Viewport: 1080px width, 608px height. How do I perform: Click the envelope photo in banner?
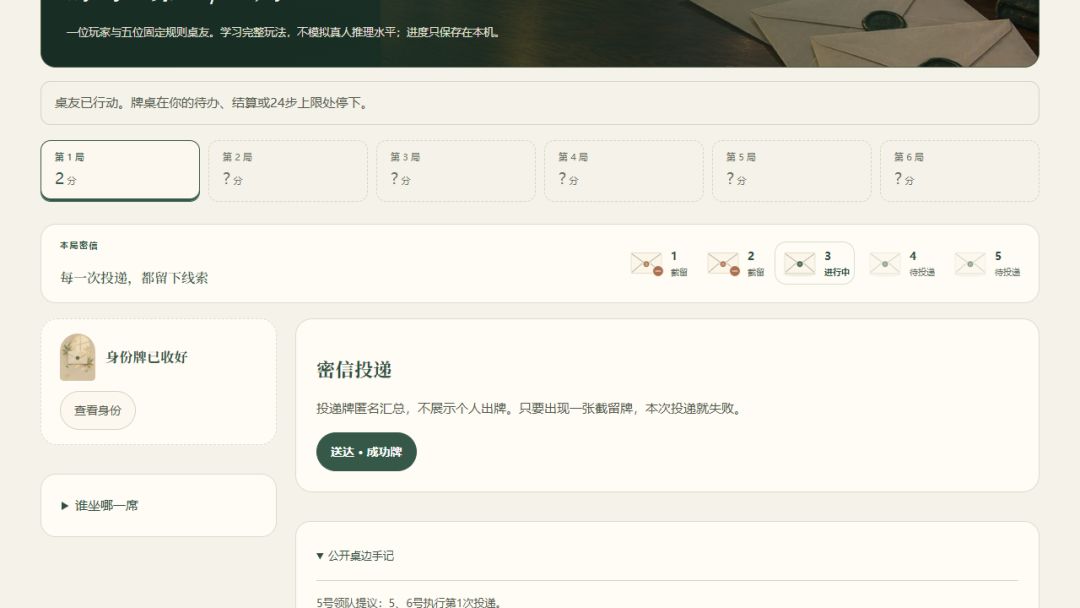point(864,33)
